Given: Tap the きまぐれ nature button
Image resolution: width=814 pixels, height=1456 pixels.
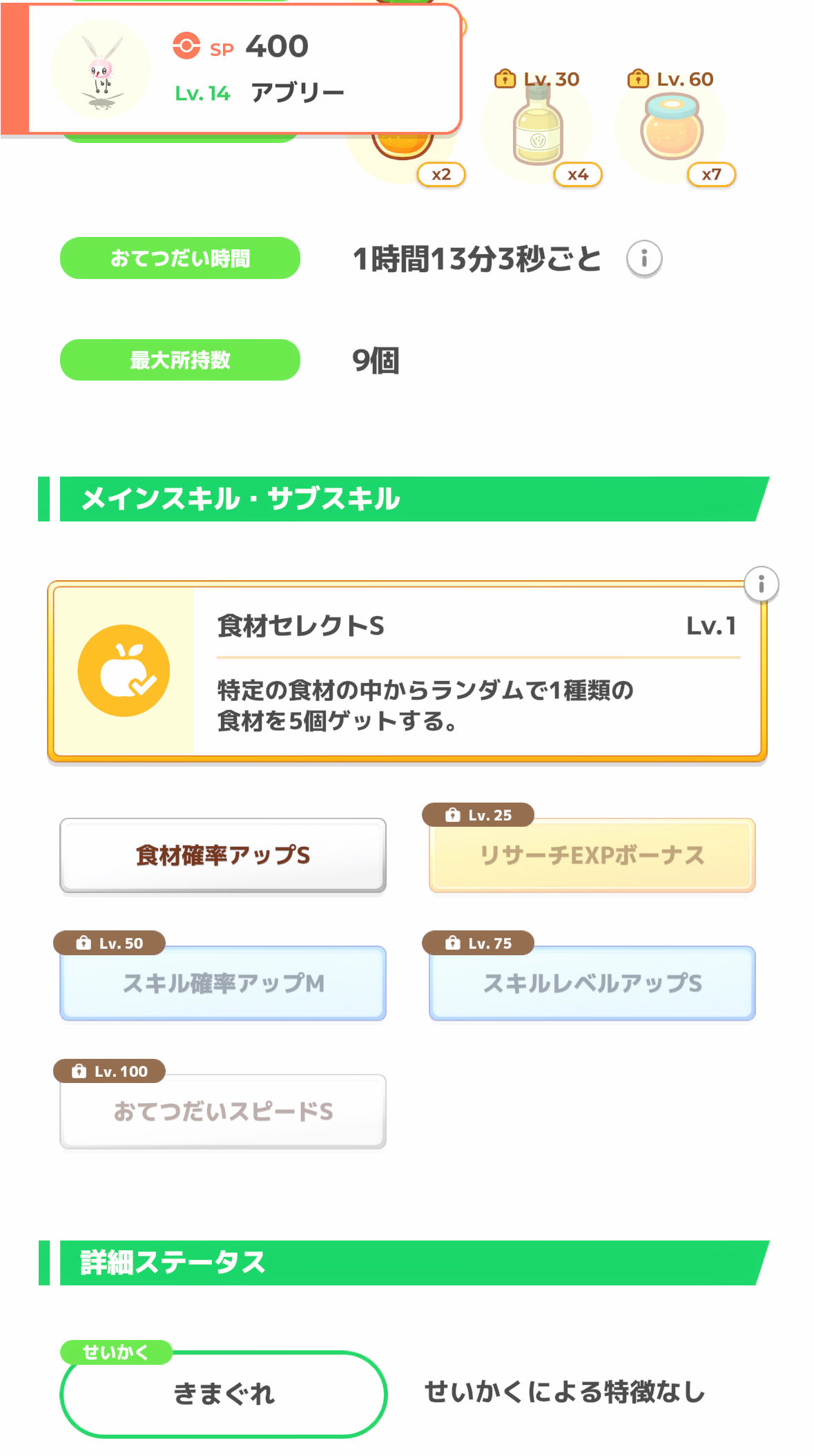Looking at the screenshot, I should (x=223, y=1393).
